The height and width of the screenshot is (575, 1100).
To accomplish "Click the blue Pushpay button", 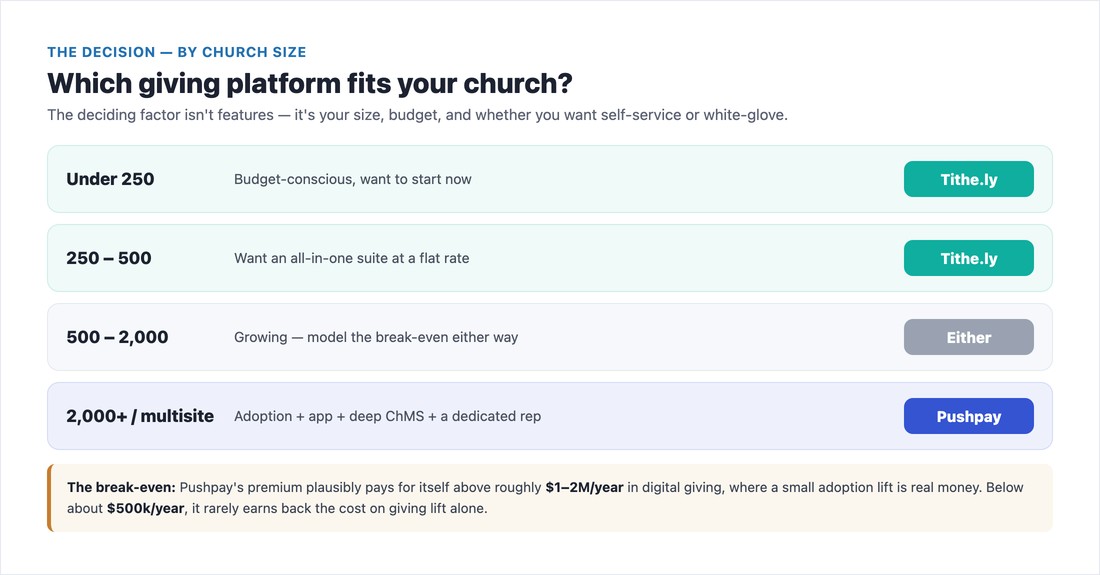I will (x=968, y=417).
